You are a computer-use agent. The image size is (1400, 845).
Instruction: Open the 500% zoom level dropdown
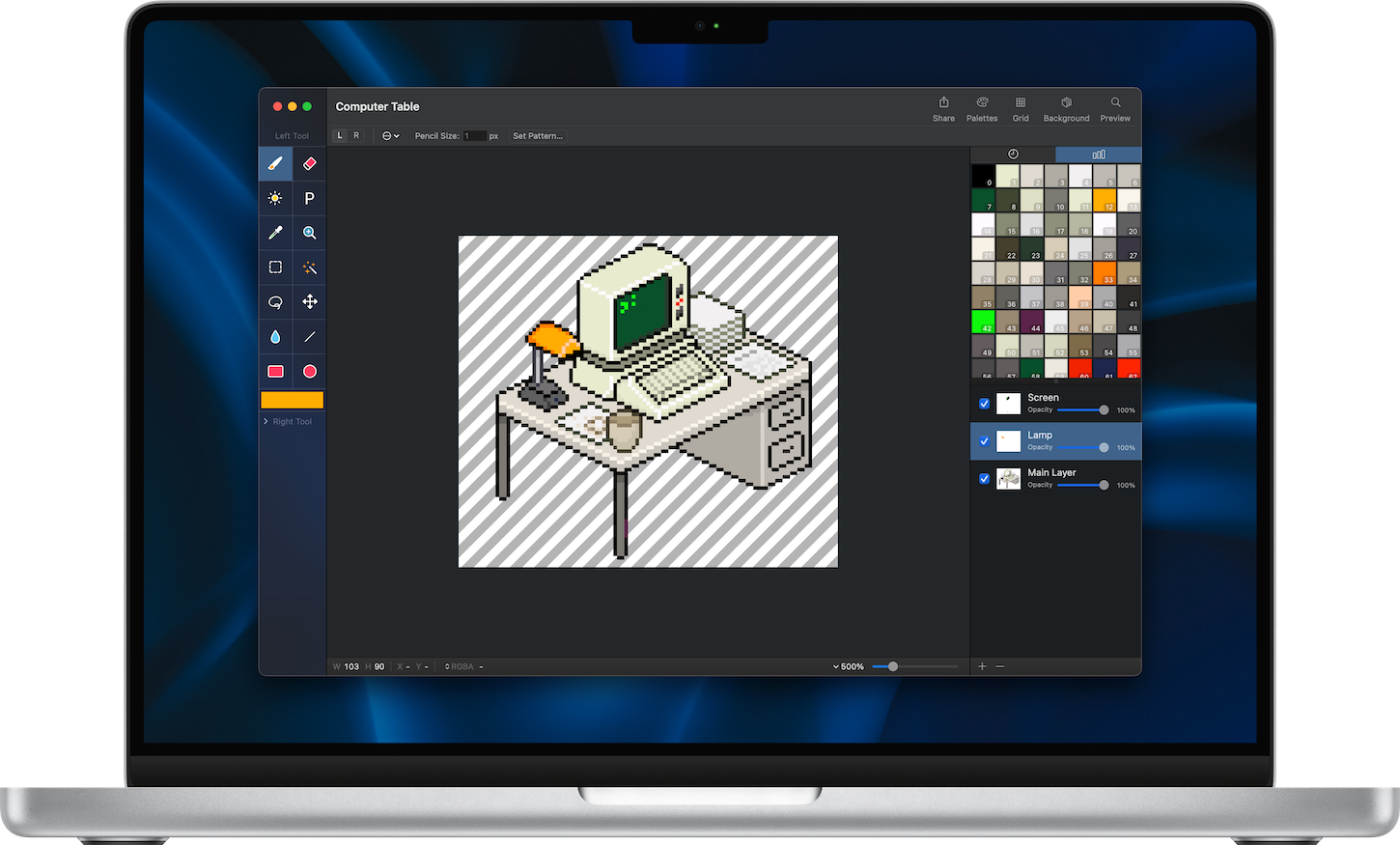click(x=849, y=666)
